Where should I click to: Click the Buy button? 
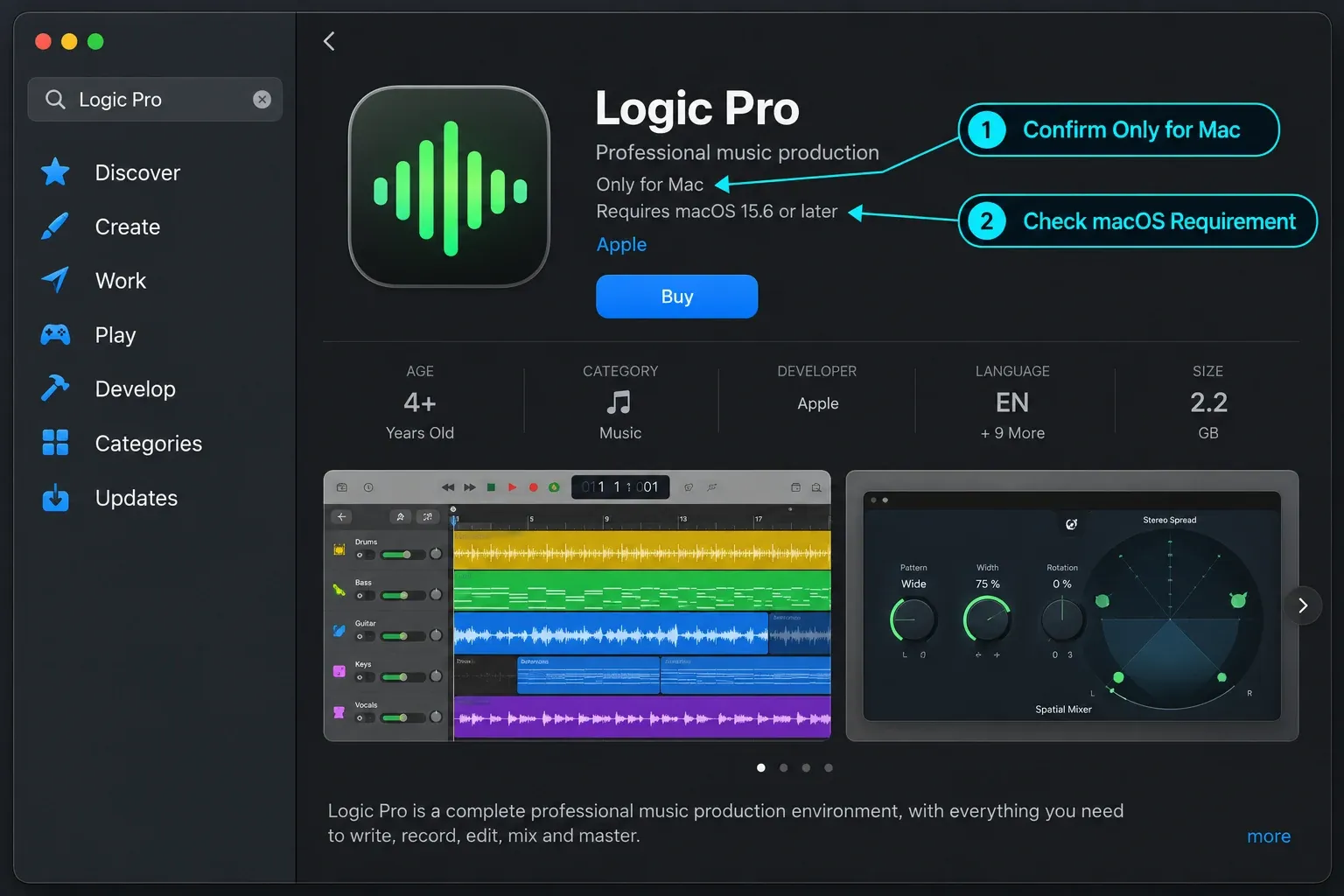[x=676, y=297]
